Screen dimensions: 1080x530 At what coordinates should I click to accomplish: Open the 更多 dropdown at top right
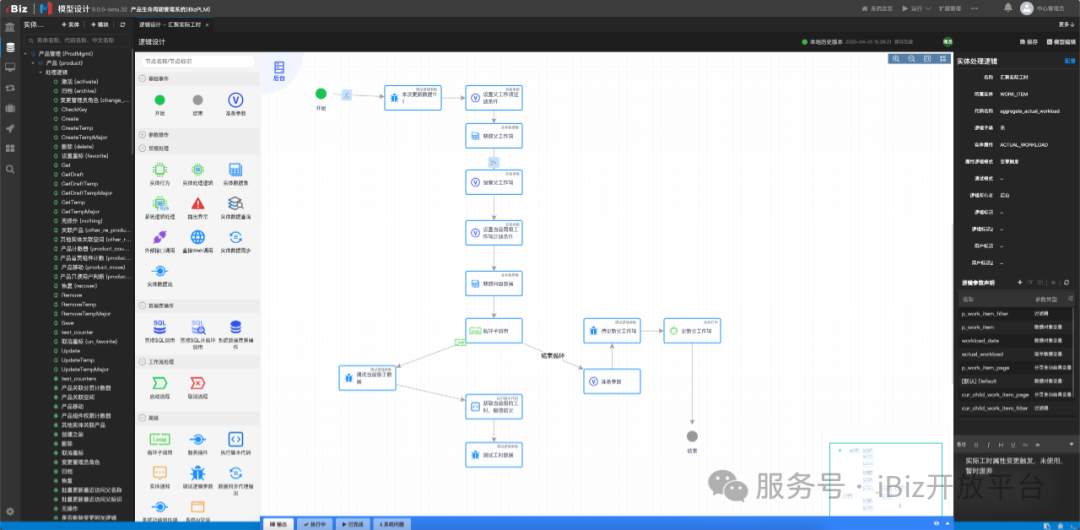point(1066,24)
